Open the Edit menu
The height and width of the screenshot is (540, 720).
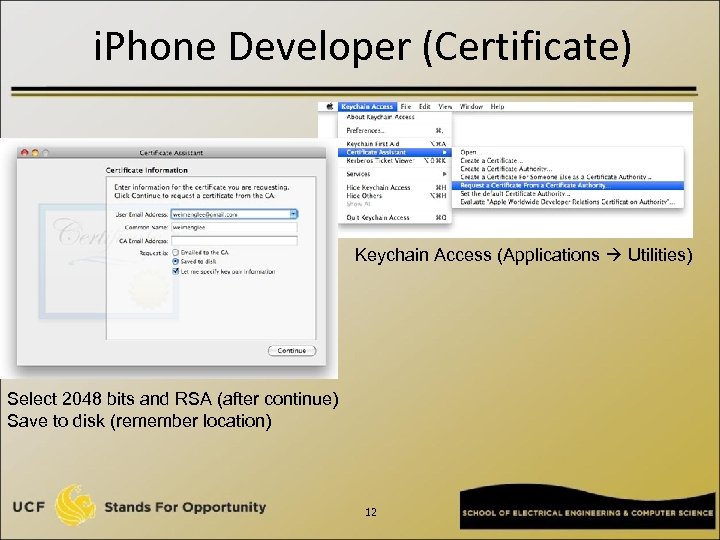[424, 107]
